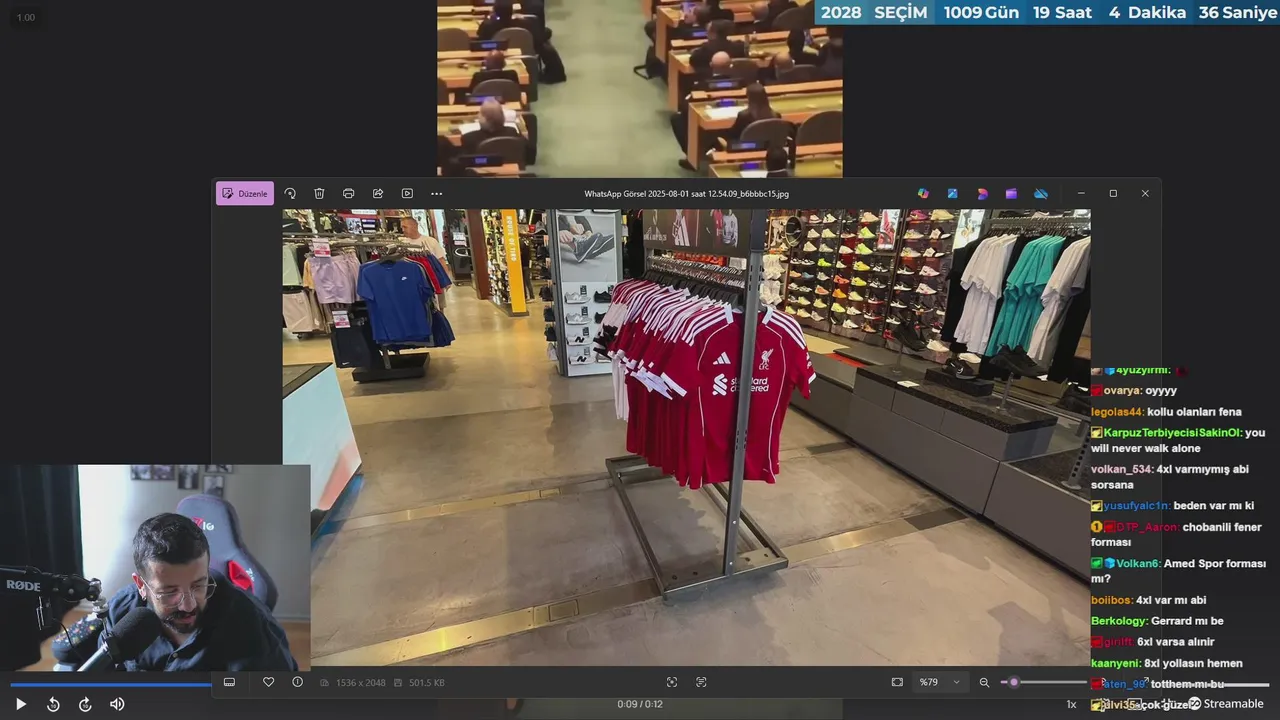The width and height of the screenshot is (1280, 720).
Task: Toggle the filmstrip icon in Photos bottom bar
Action: pyautogui.click(x=229, y=682)
